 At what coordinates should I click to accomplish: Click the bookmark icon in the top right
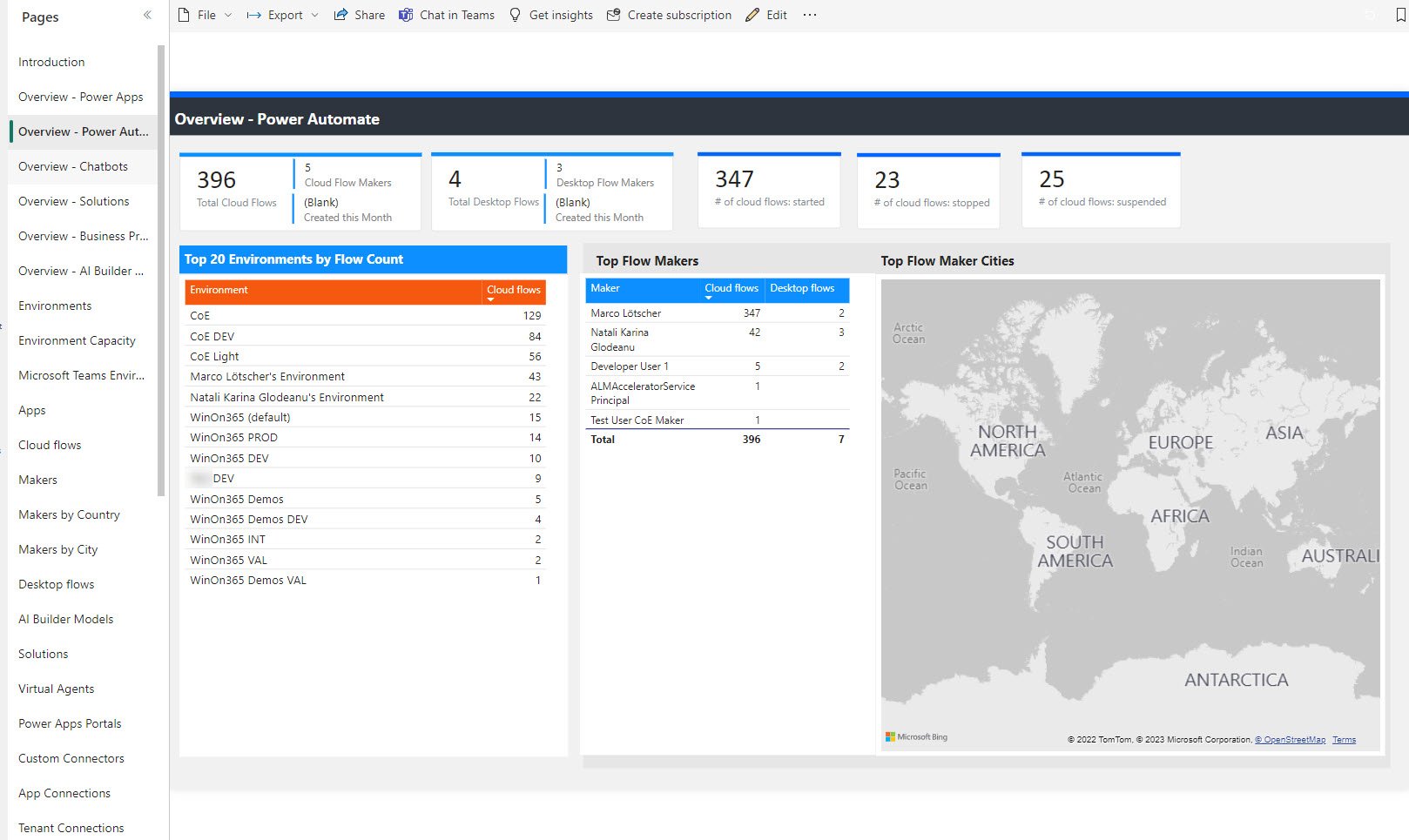click(1400, 15)
